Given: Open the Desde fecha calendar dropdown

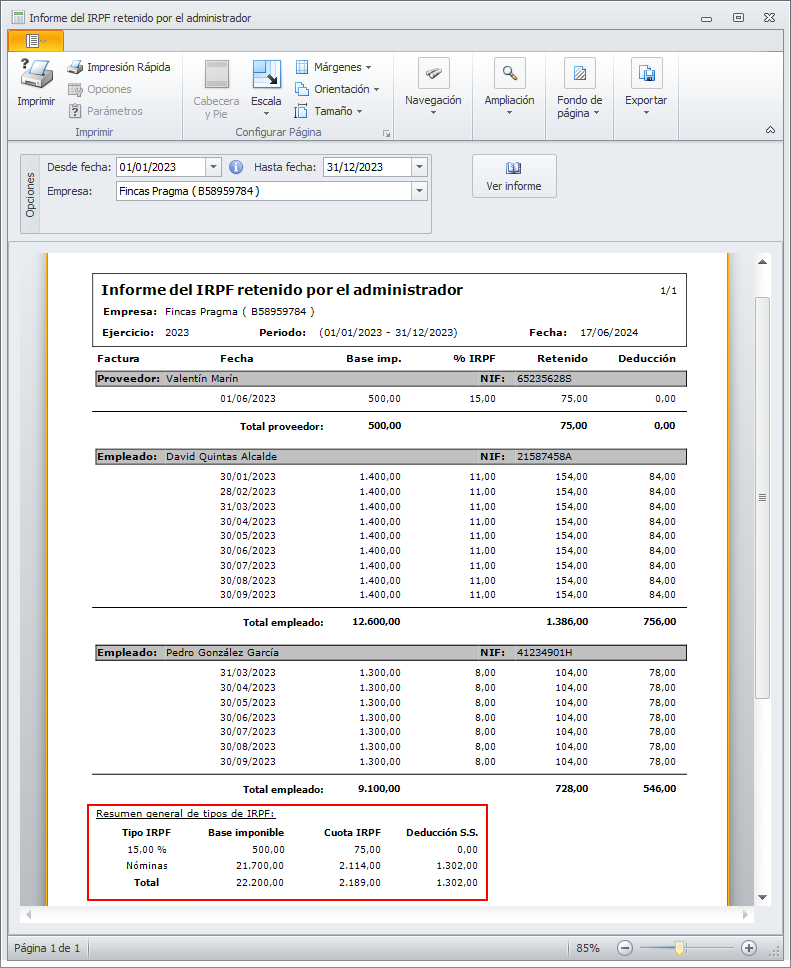Looking at the screenshot, I should (x=213, y=167).
